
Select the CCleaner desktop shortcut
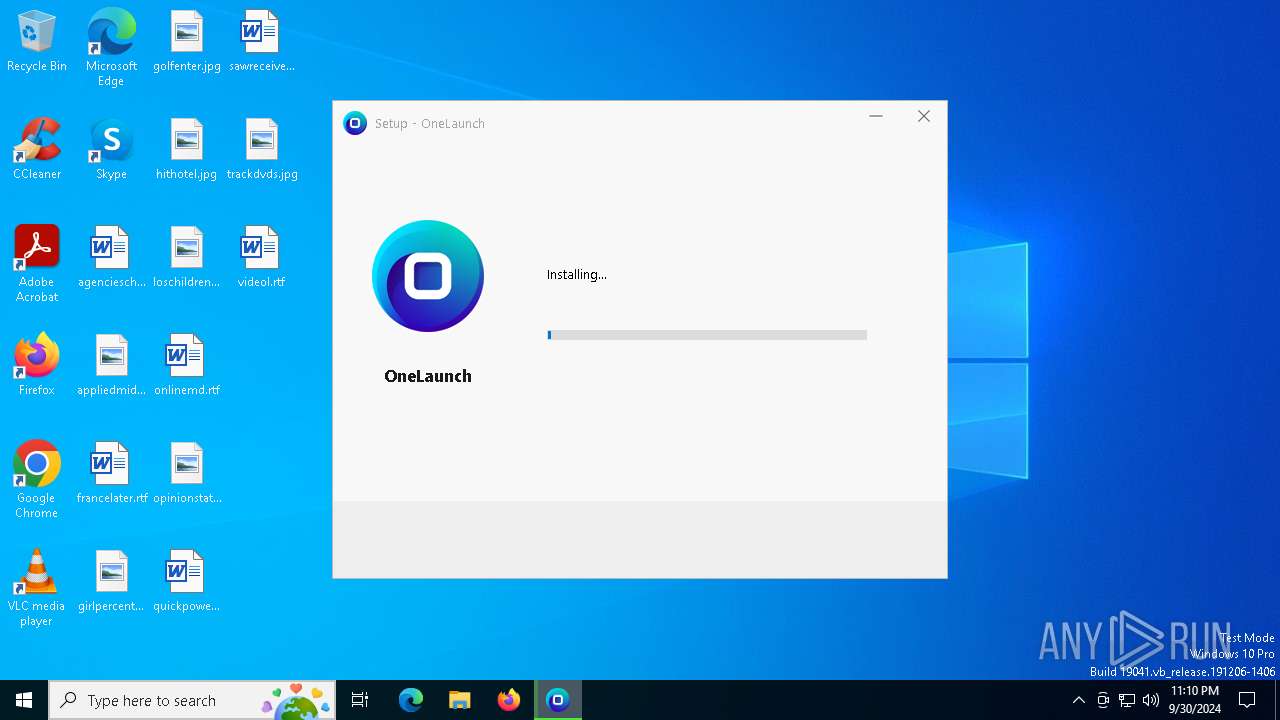[x=37, y=150]
